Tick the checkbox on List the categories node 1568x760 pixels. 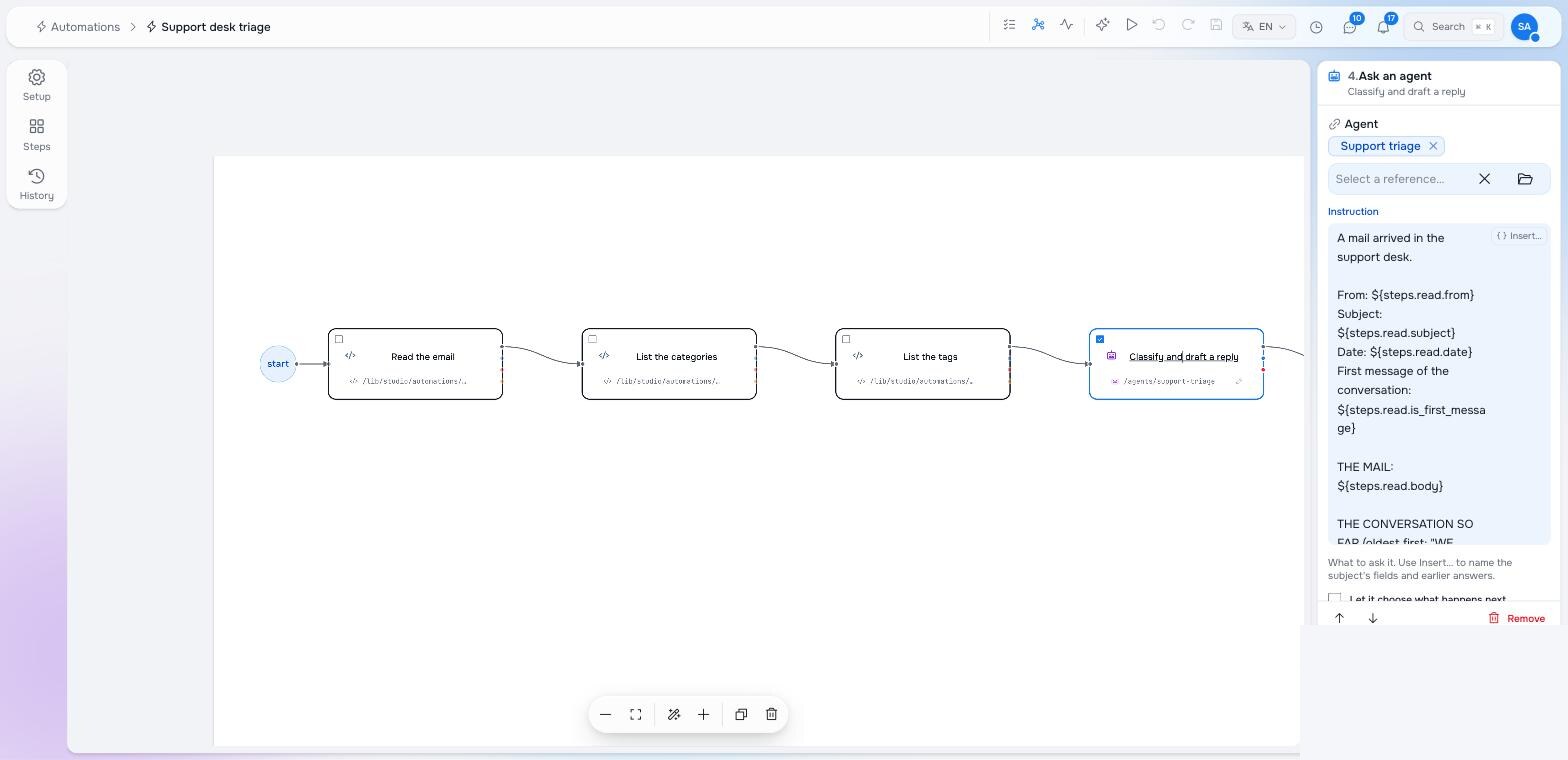tap(593, 339)
